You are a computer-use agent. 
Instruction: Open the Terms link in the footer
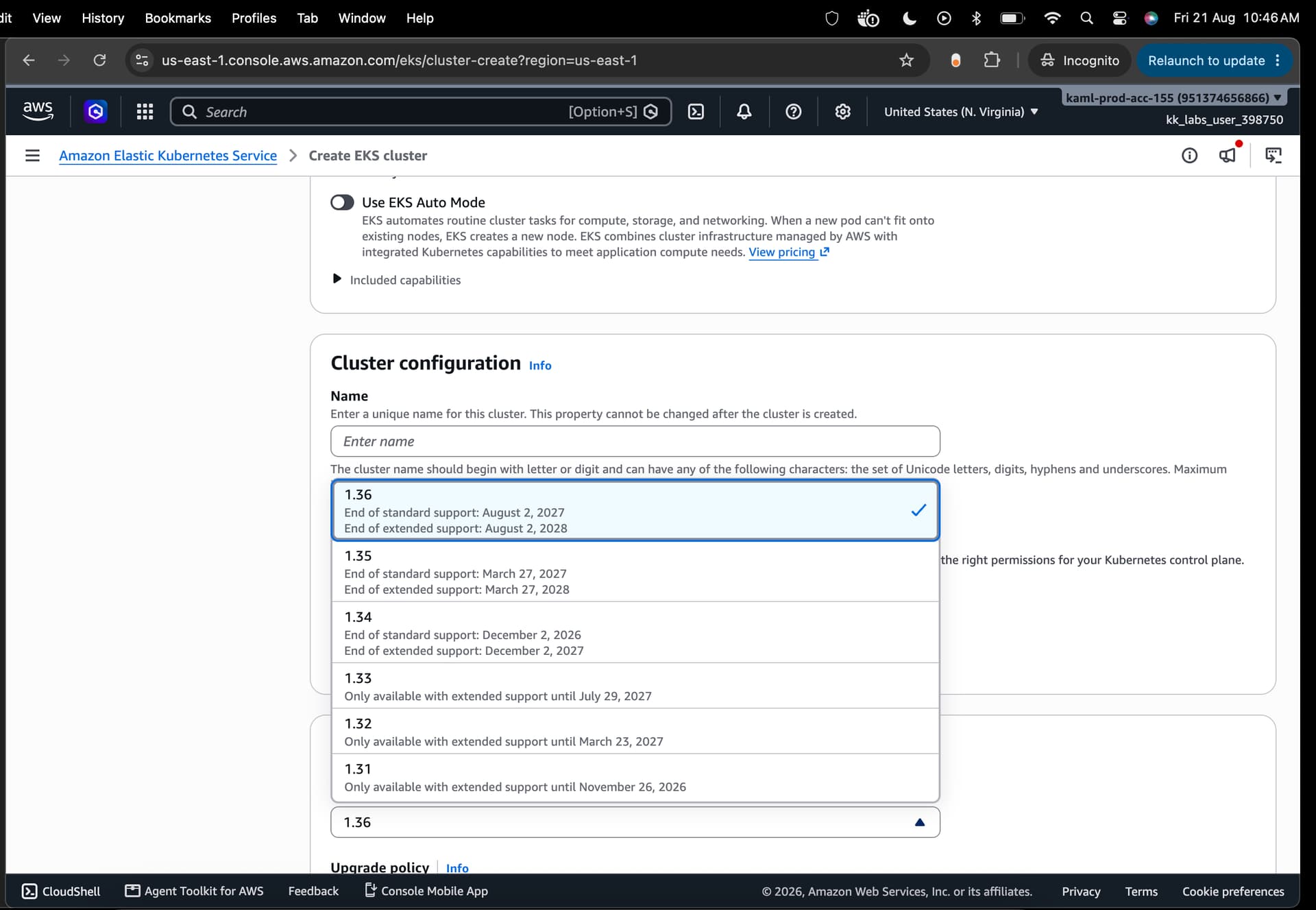(x=1141, y=891)
